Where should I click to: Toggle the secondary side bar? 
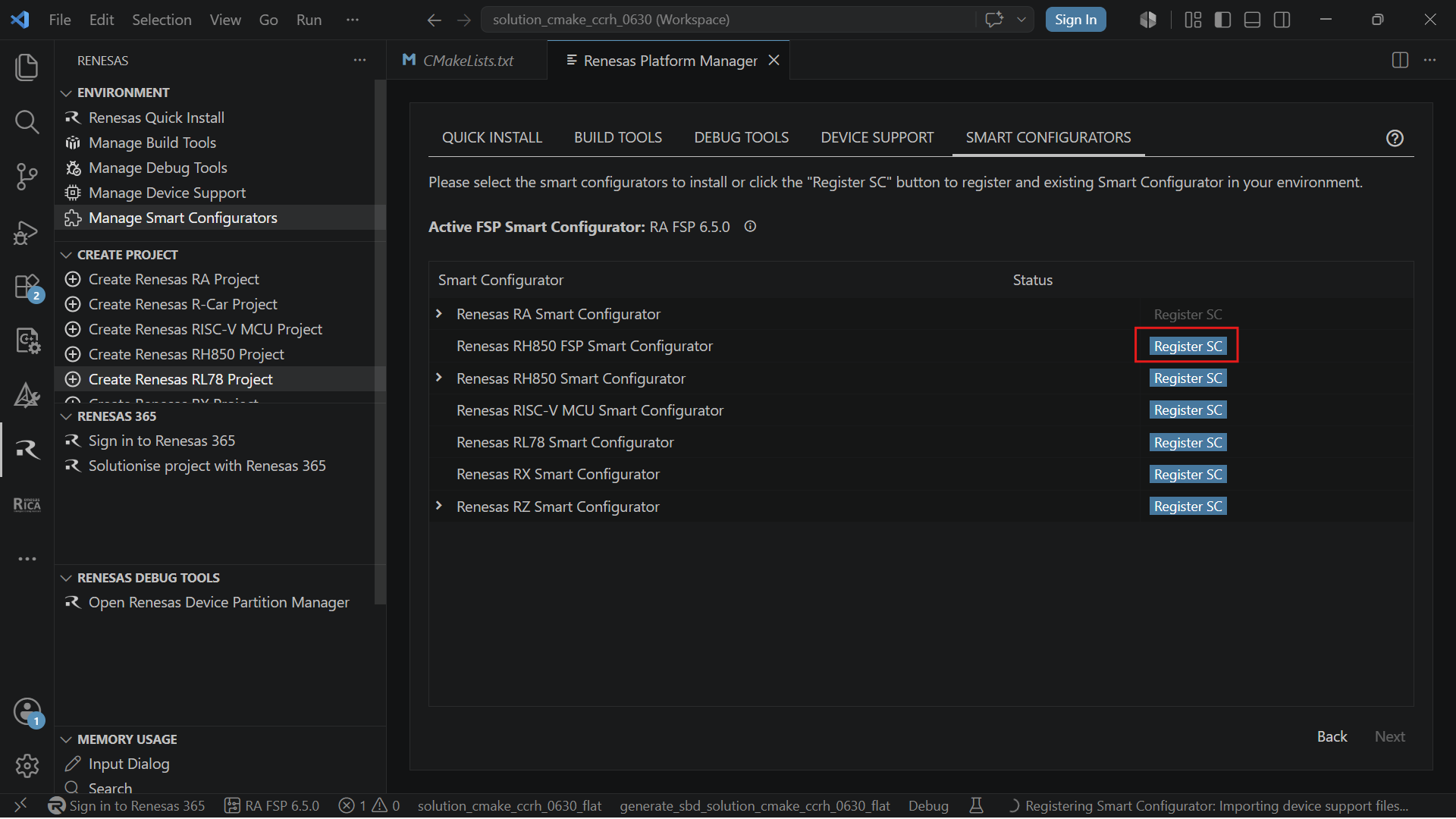coord(1282,20)
